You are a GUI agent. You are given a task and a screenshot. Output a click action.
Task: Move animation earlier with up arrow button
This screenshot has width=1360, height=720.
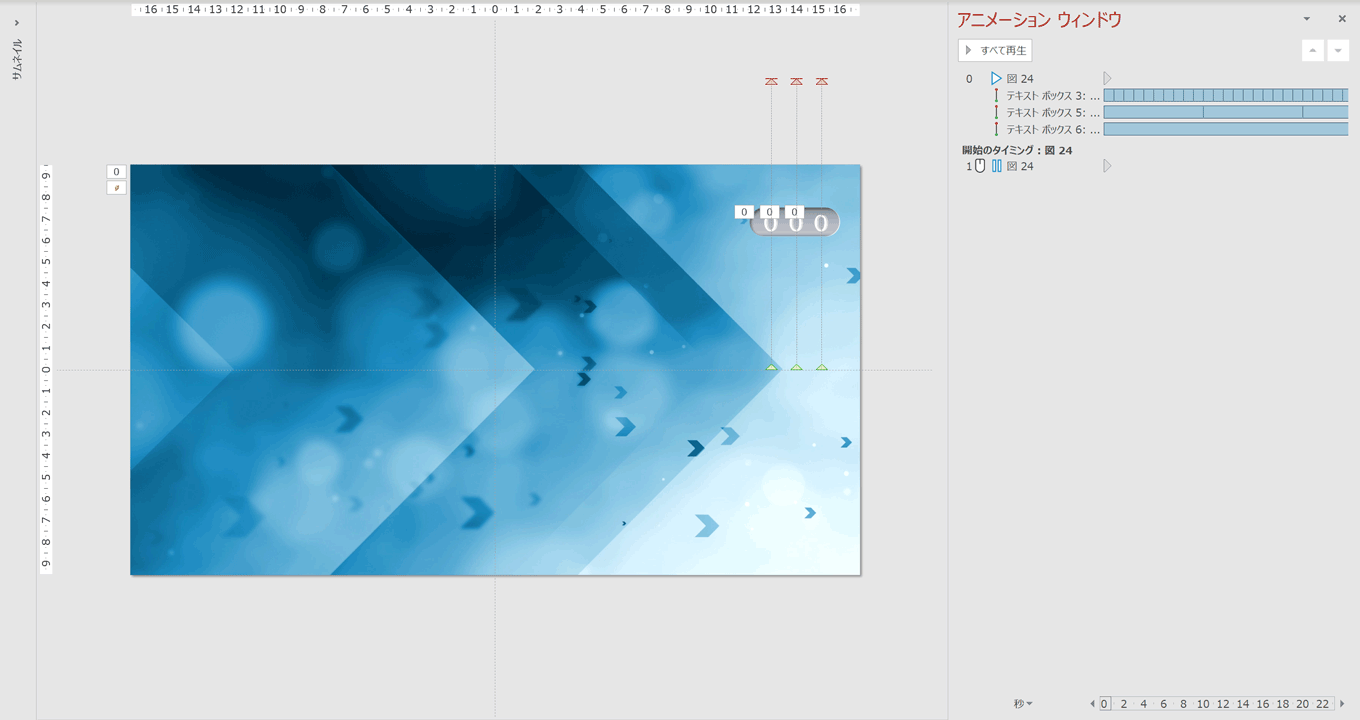pyautogui.click(x=1313, y=51)
